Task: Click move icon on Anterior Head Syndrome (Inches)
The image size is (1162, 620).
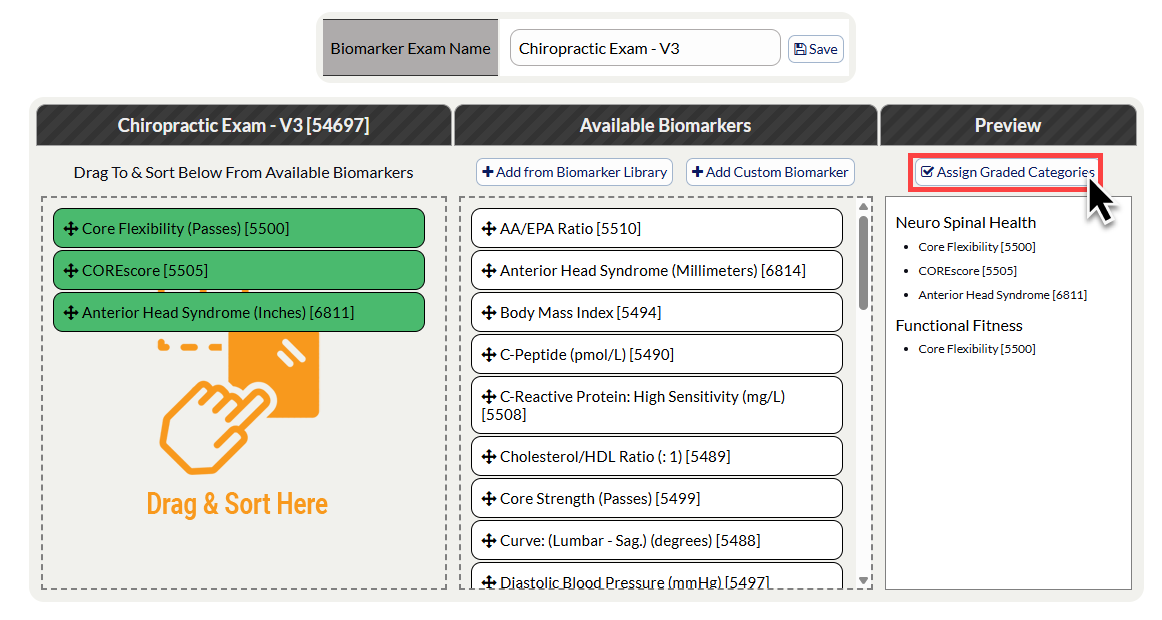Action: click(x=70, y=313)
